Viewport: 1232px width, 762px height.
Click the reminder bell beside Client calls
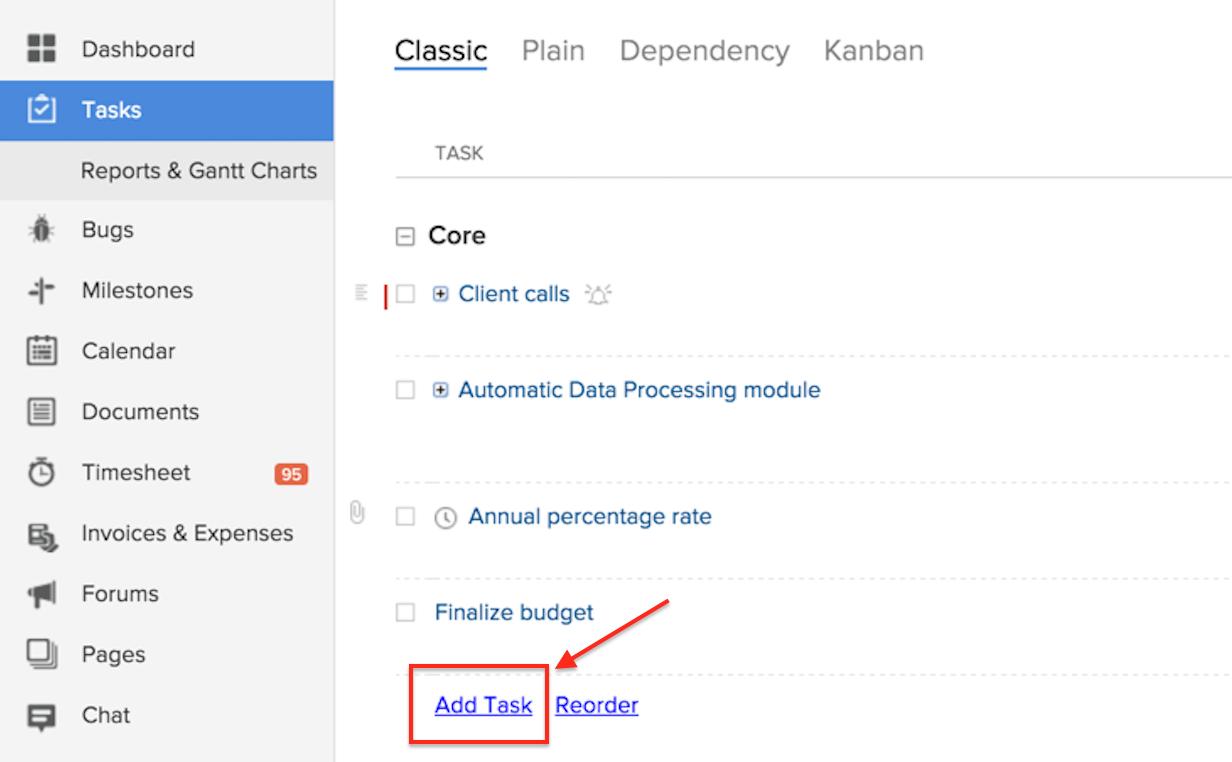pos(598,295)
